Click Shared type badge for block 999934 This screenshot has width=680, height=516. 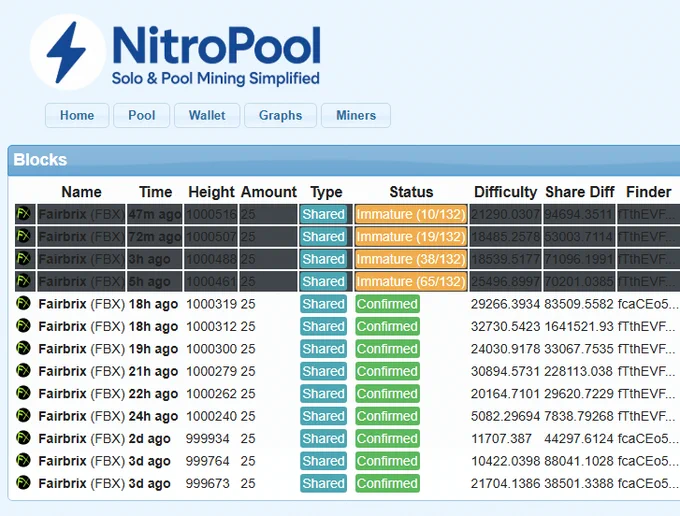point(324,439)
